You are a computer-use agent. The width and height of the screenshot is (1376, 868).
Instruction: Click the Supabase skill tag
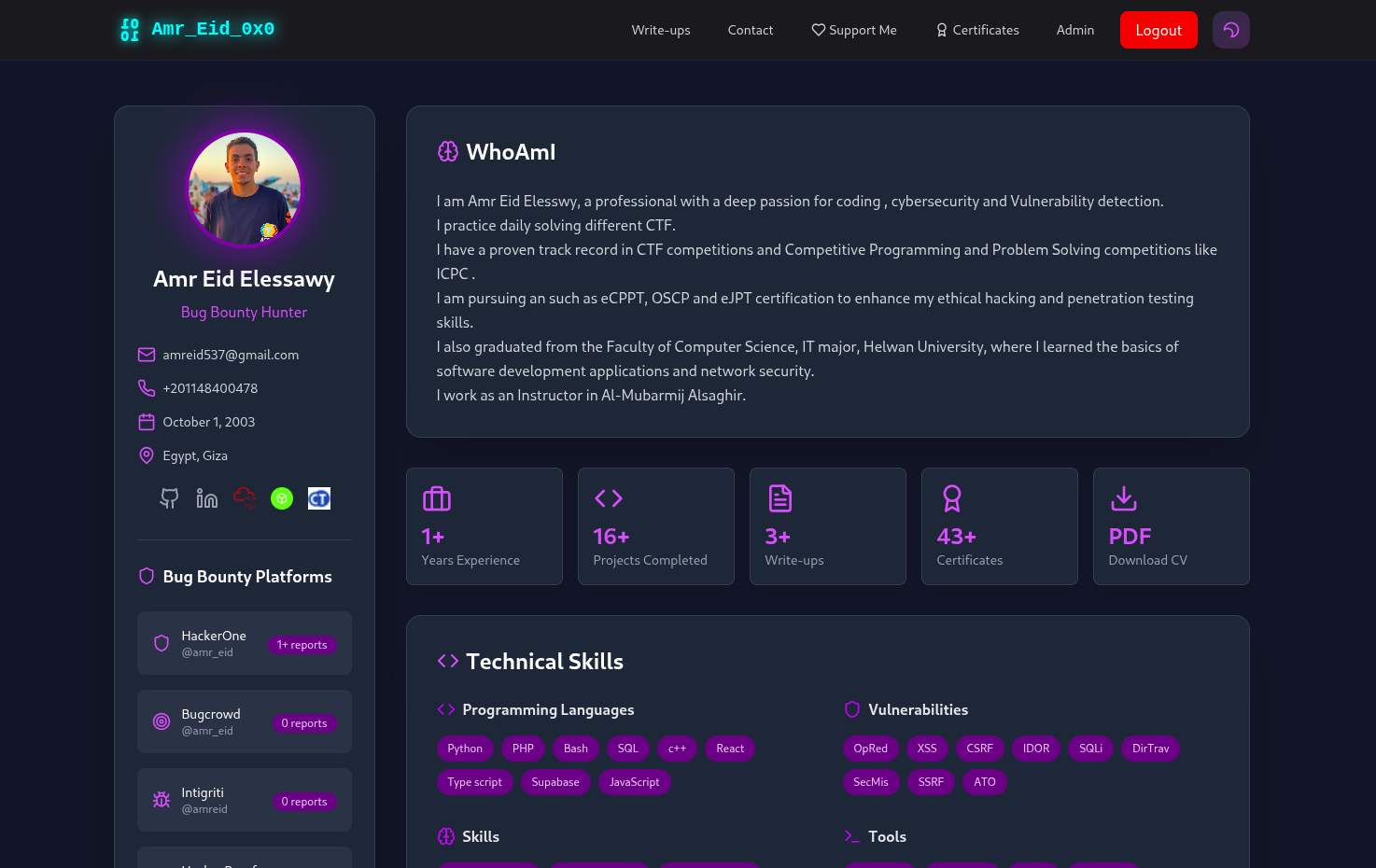click(555, 782)
